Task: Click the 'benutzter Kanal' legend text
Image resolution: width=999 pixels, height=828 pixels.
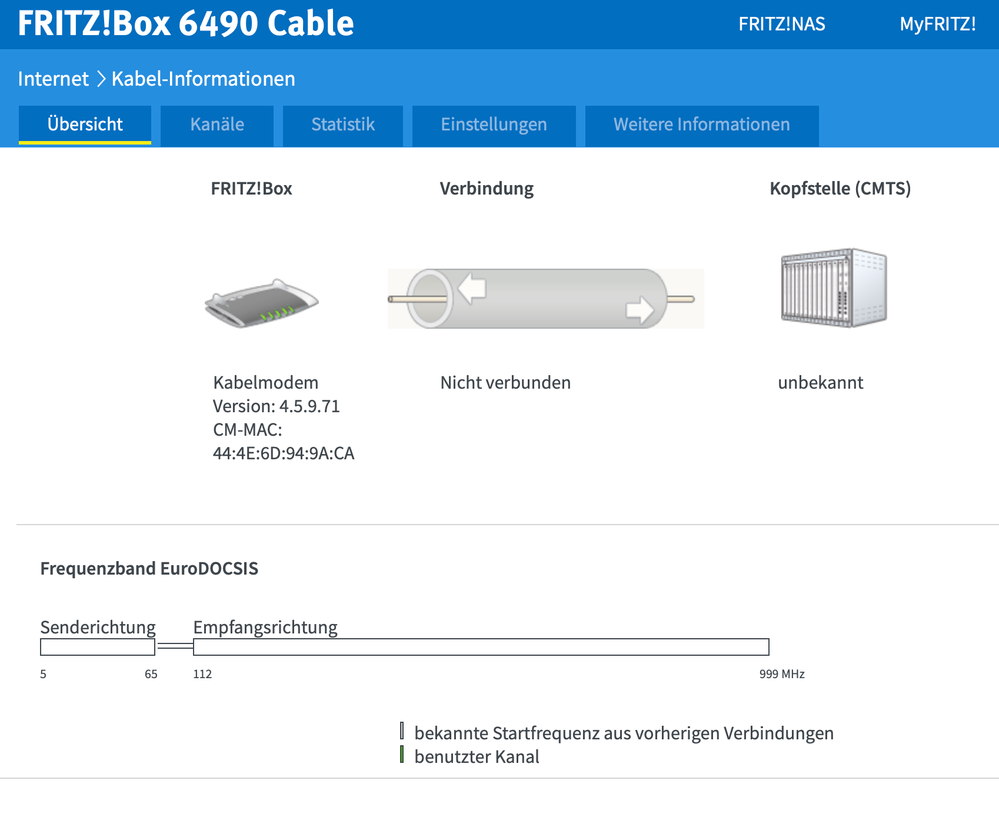Action: tap(477, 757)
